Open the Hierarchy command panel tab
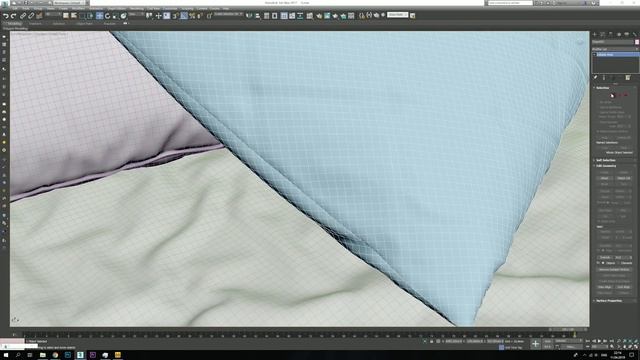Image resolution: width=640 pixels, height=360 pixels. pyautogui.click(x=611, y=34)
